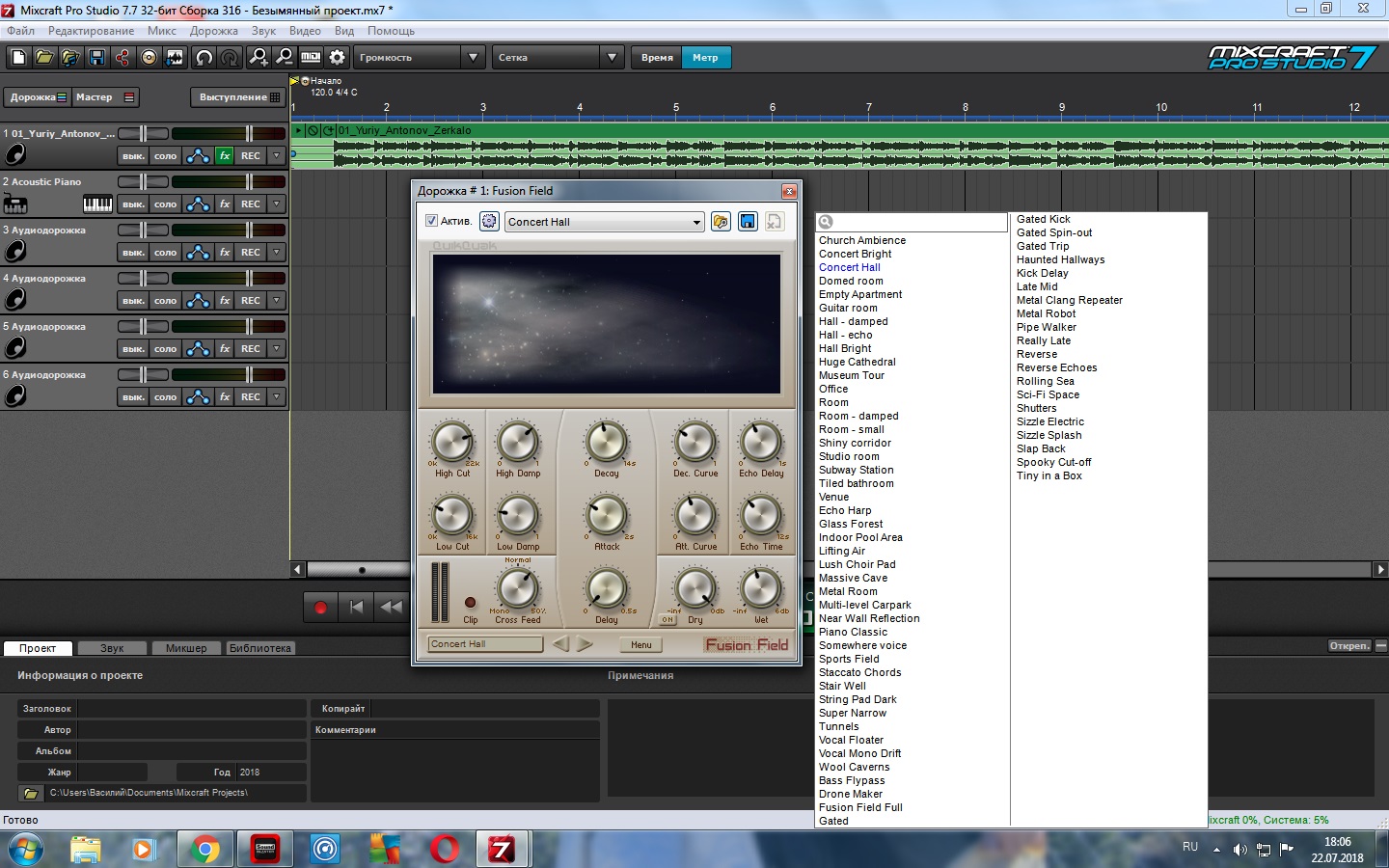Open the Дорожка track menu button
Screen dimensions: 1389x868
38,97
